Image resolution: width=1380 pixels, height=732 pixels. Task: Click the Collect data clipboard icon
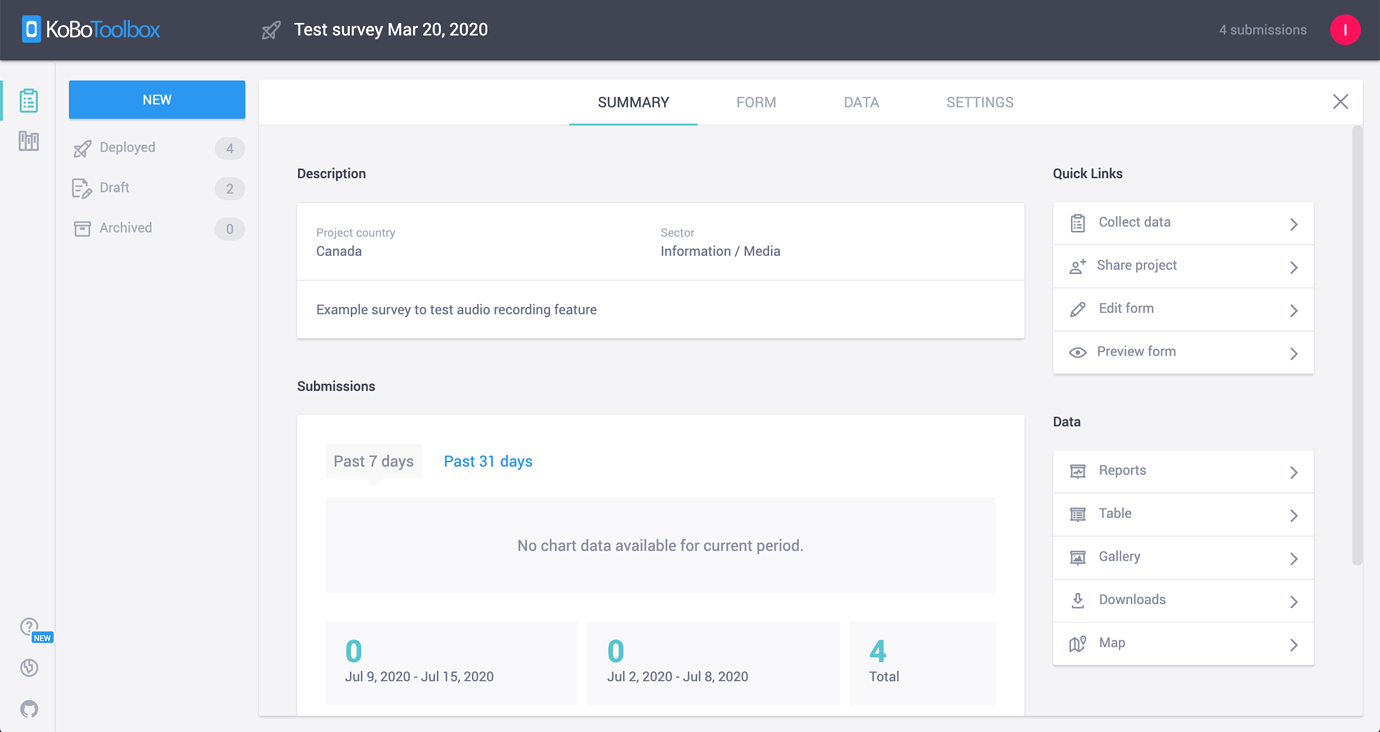point(1077,222)
